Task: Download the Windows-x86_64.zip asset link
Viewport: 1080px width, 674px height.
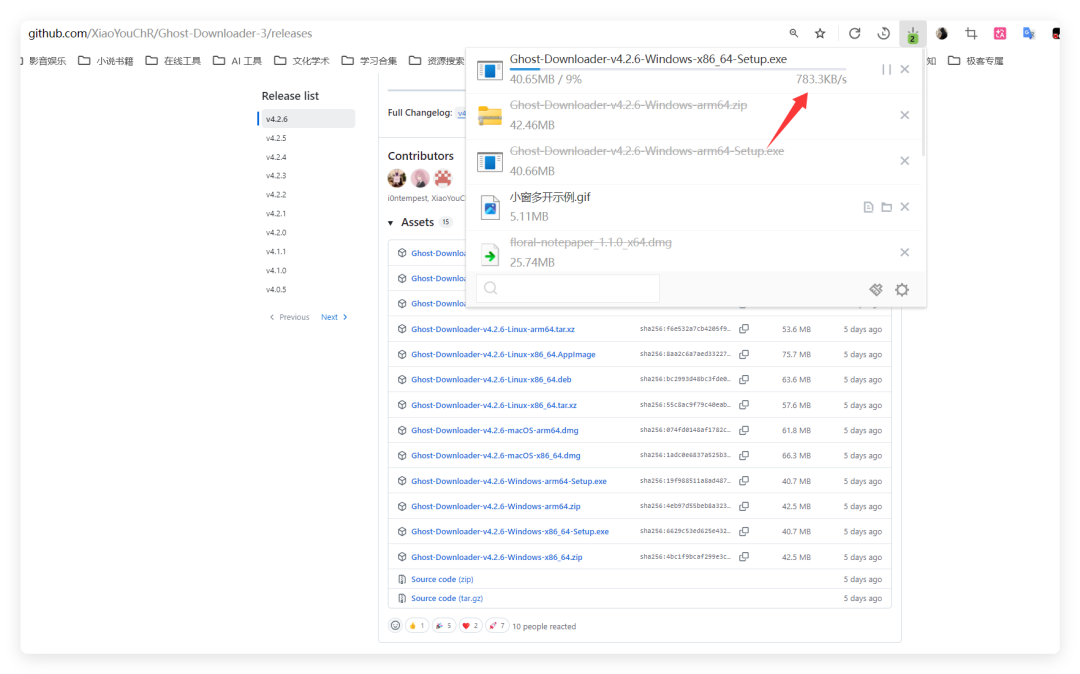Action: coord(497,557)
